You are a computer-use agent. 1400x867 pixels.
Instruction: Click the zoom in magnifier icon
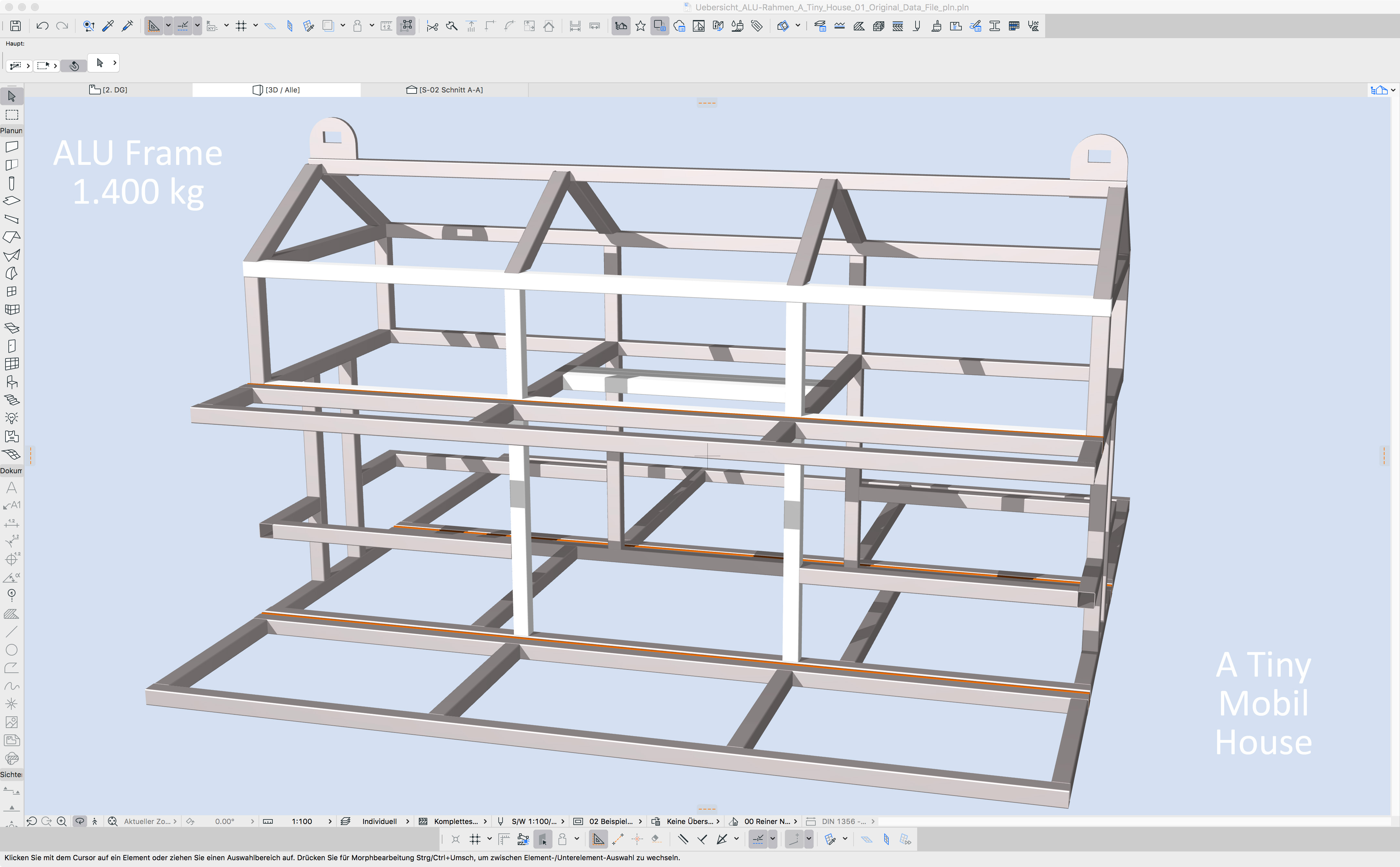(61, 821)
